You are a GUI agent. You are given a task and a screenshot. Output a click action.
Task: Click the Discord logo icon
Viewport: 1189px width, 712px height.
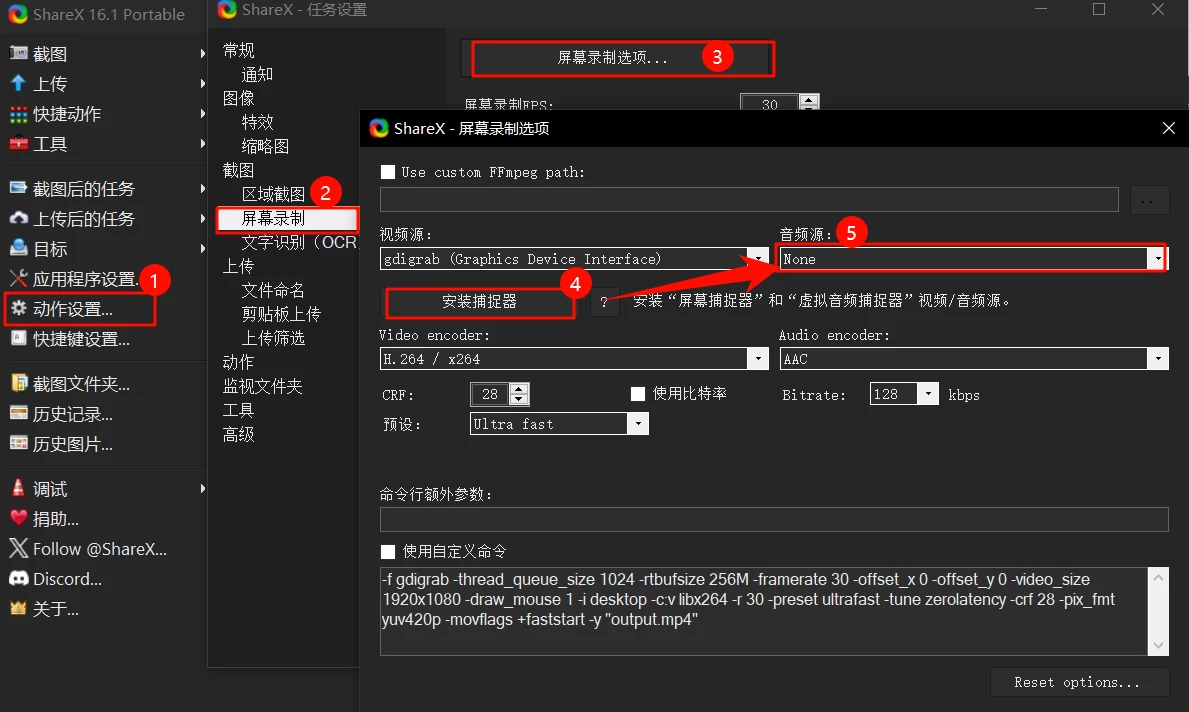(x=18, y=578)
